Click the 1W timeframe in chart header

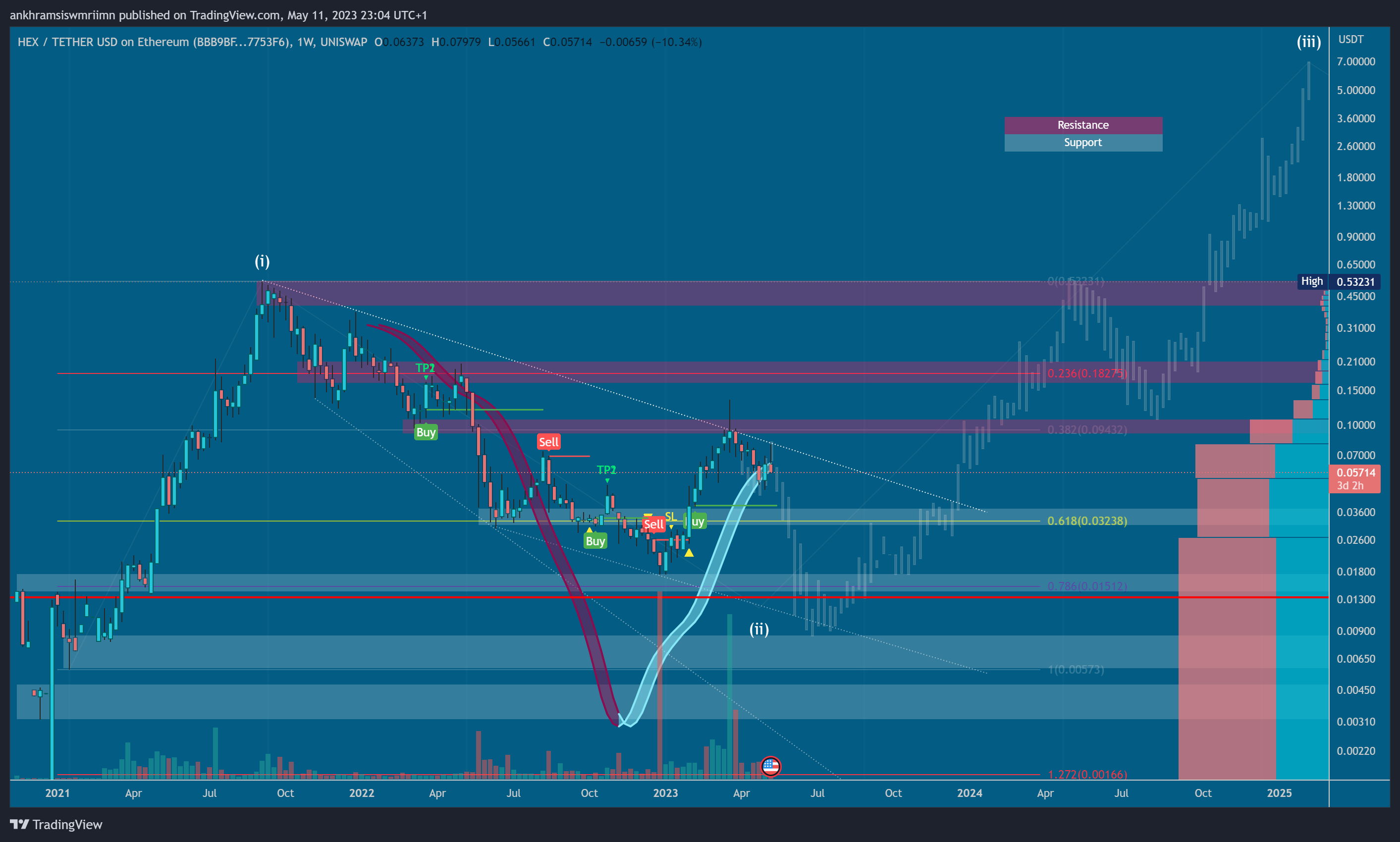[x=305, y=42]
